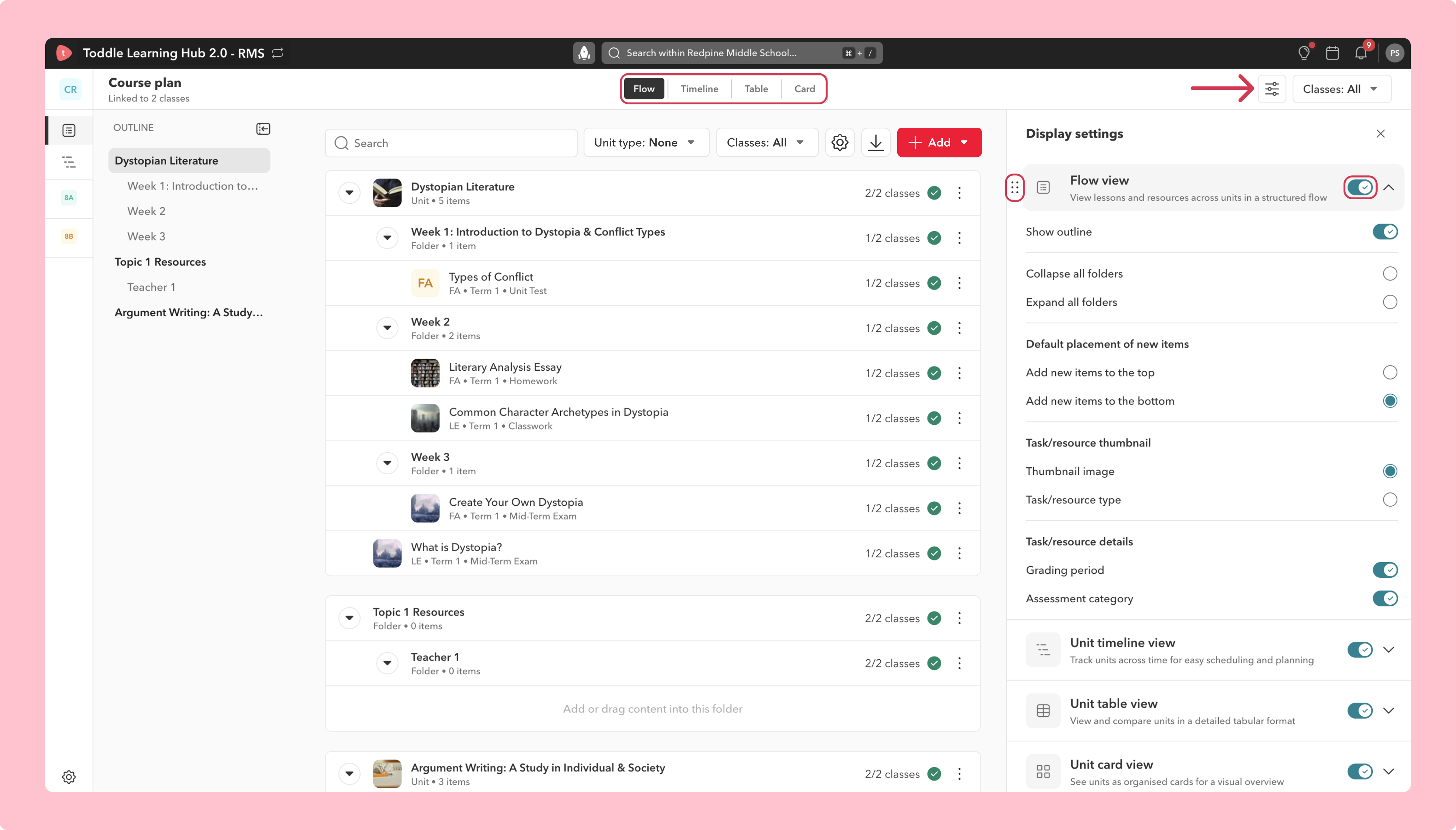The image size is (1456, 830).
Task: Go to Week 3 in outline
Action: [x=147, y=237]
